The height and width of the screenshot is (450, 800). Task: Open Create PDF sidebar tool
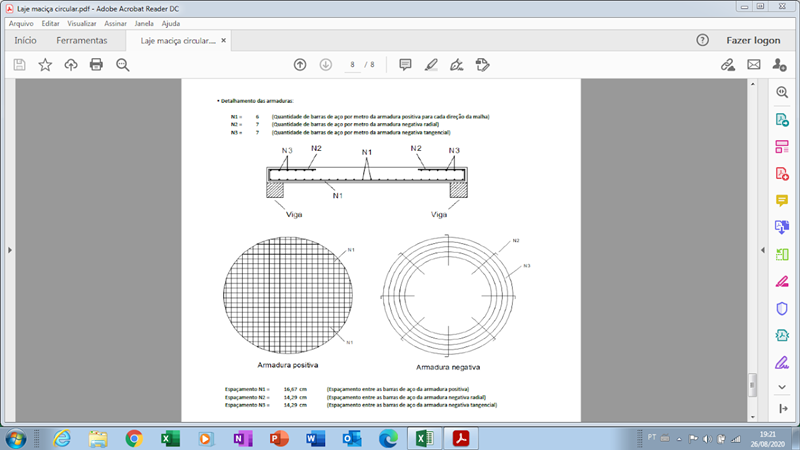point(782,174)
